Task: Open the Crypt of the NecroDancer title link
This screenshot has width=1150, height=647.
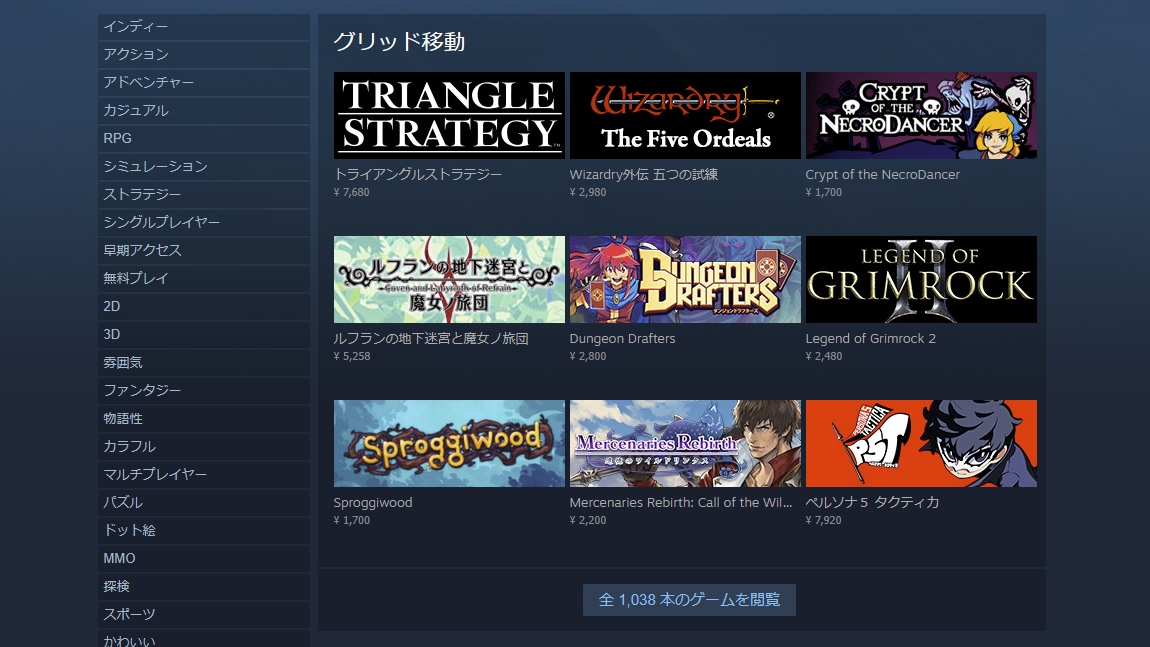Action: (882, 175)
